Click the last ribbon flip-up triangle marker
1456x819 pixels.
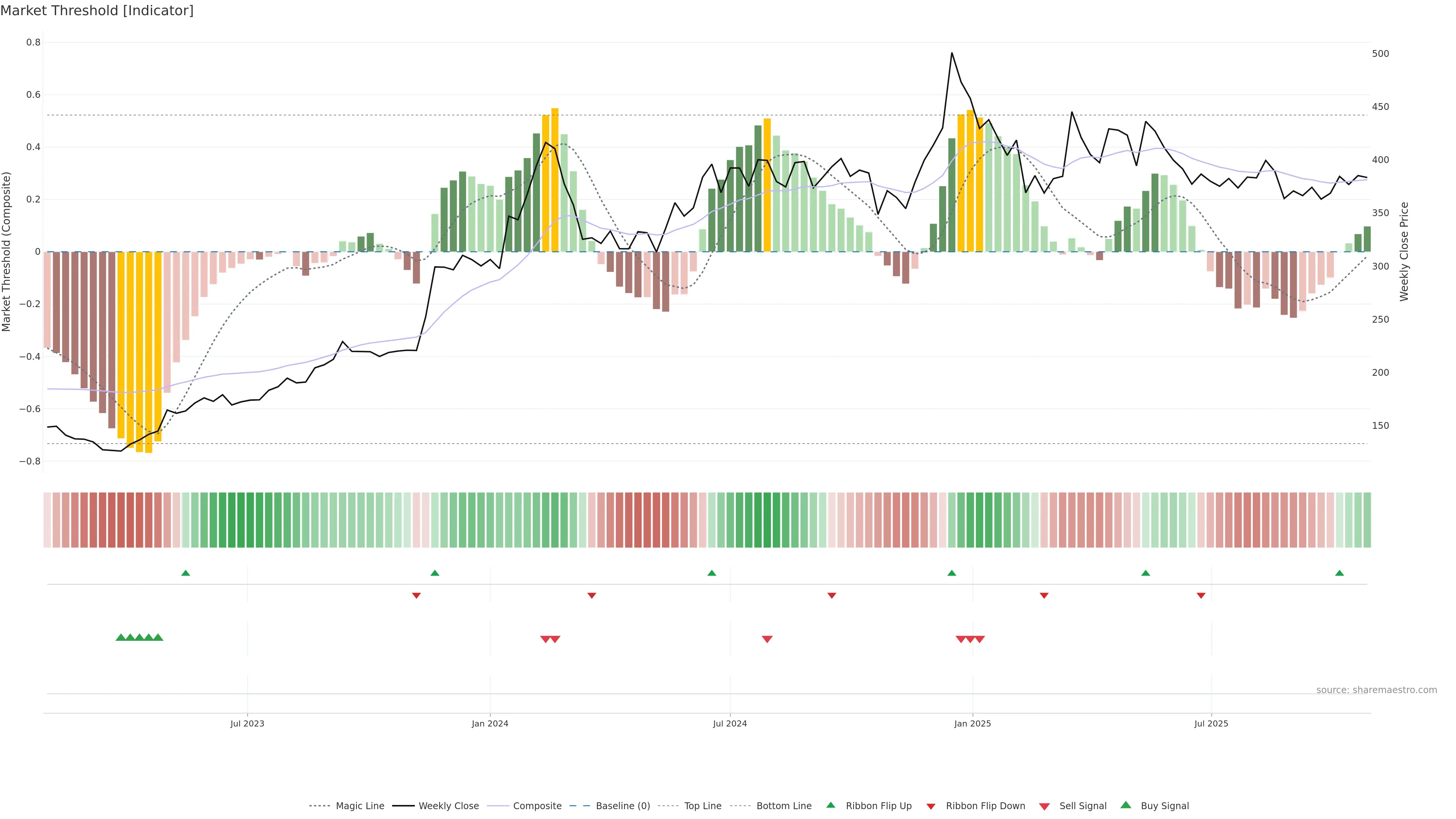[1339, 573]
